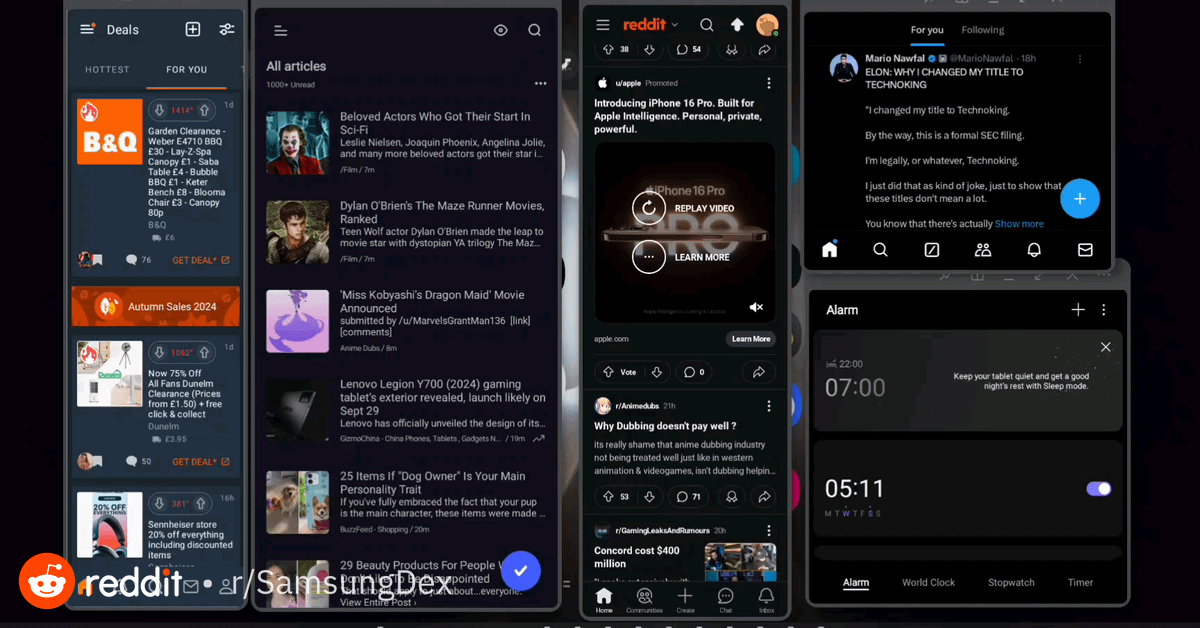Open comments on the Dunelm deal (50)
The width and height of the screenshot is (1200, 628).
pos(138,462)
